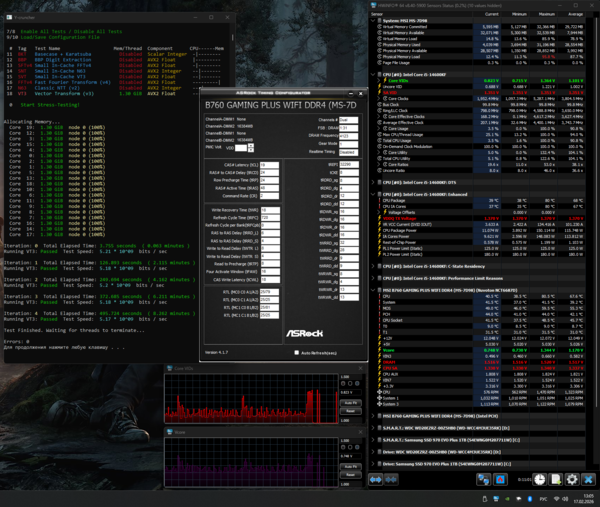This screenshot has height=507, width=600.
Task: Click the tREFI value field in Timing Configurator
Action: 349,164
